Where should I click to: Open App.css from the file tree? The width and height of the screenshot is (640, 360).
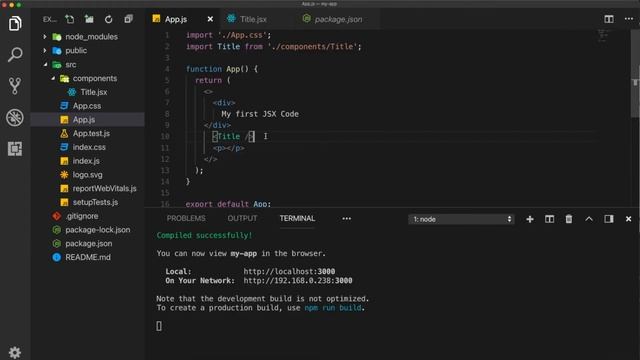pyautogui.click(x=87, y=106)
